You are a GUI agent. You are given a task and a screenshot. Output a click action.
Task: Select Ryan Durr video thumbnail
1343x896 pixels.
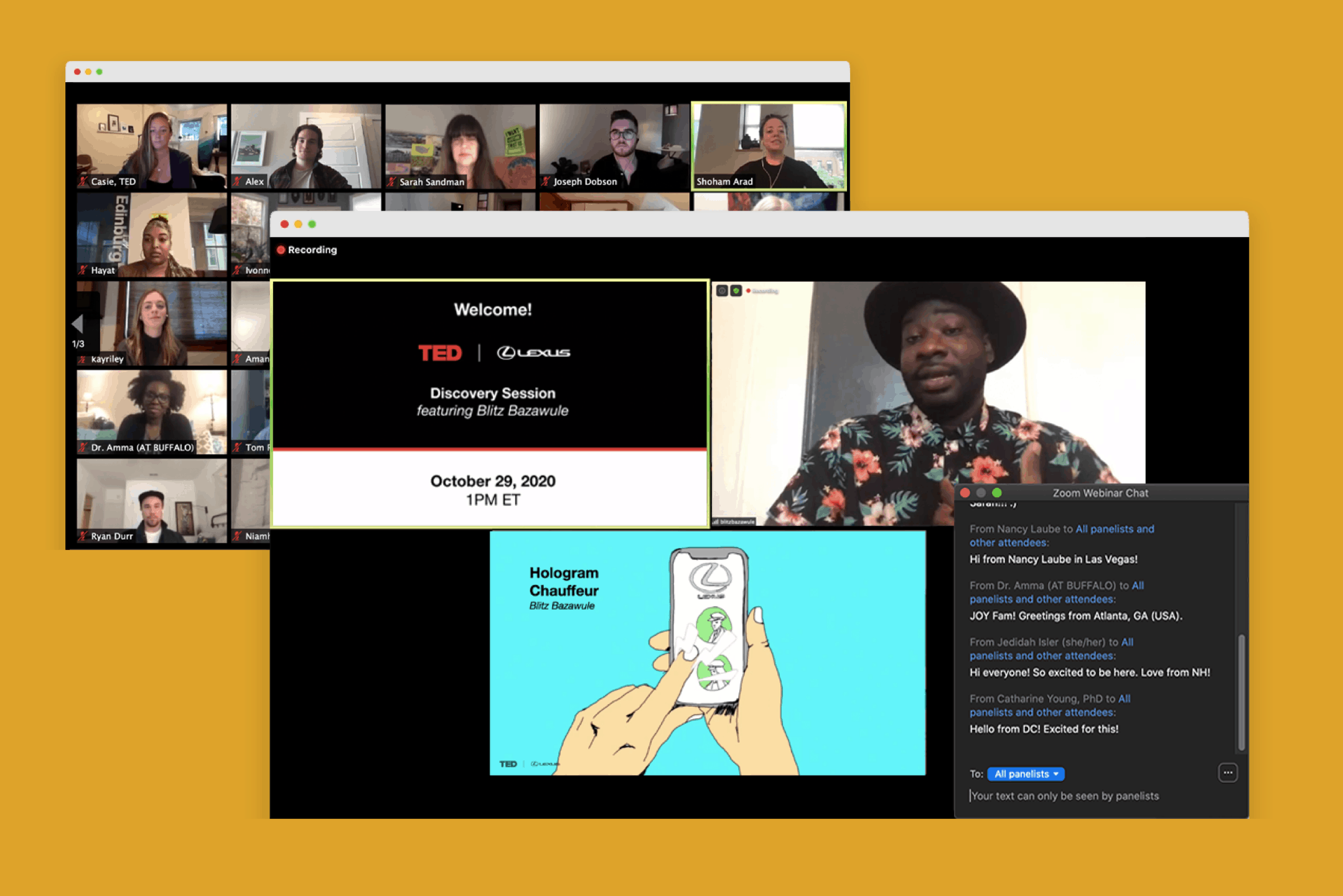[x=152, y=500]
